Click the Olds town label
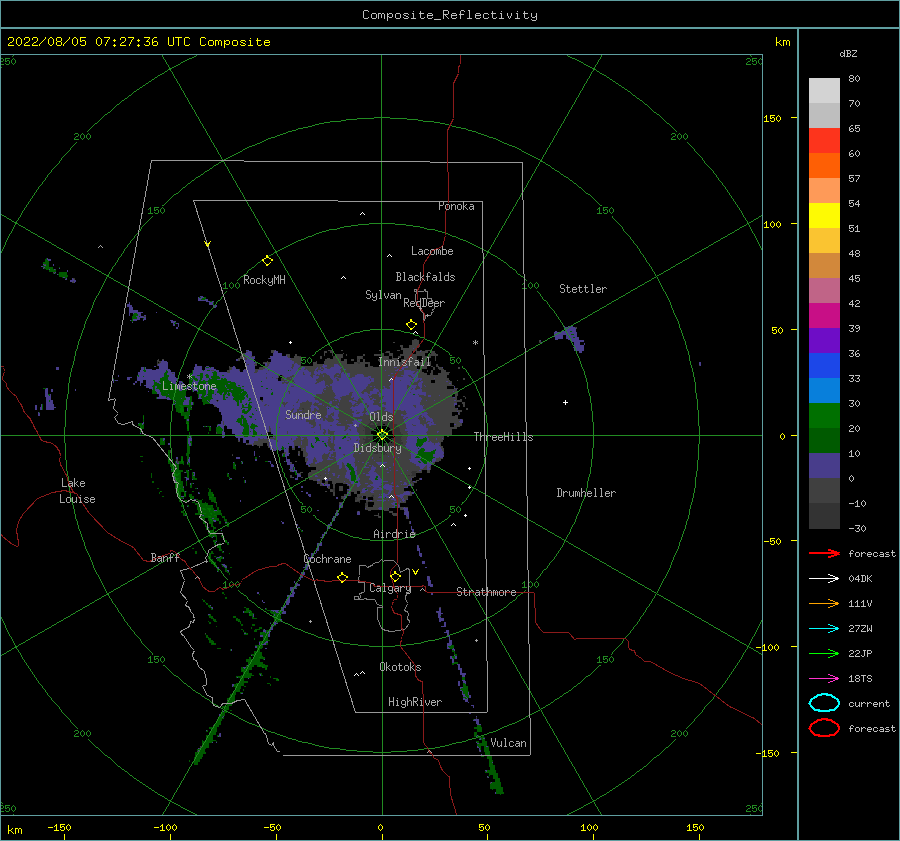The width and height of the screenshot is (900, 841). pyautogui.click(x=381, y=417)
